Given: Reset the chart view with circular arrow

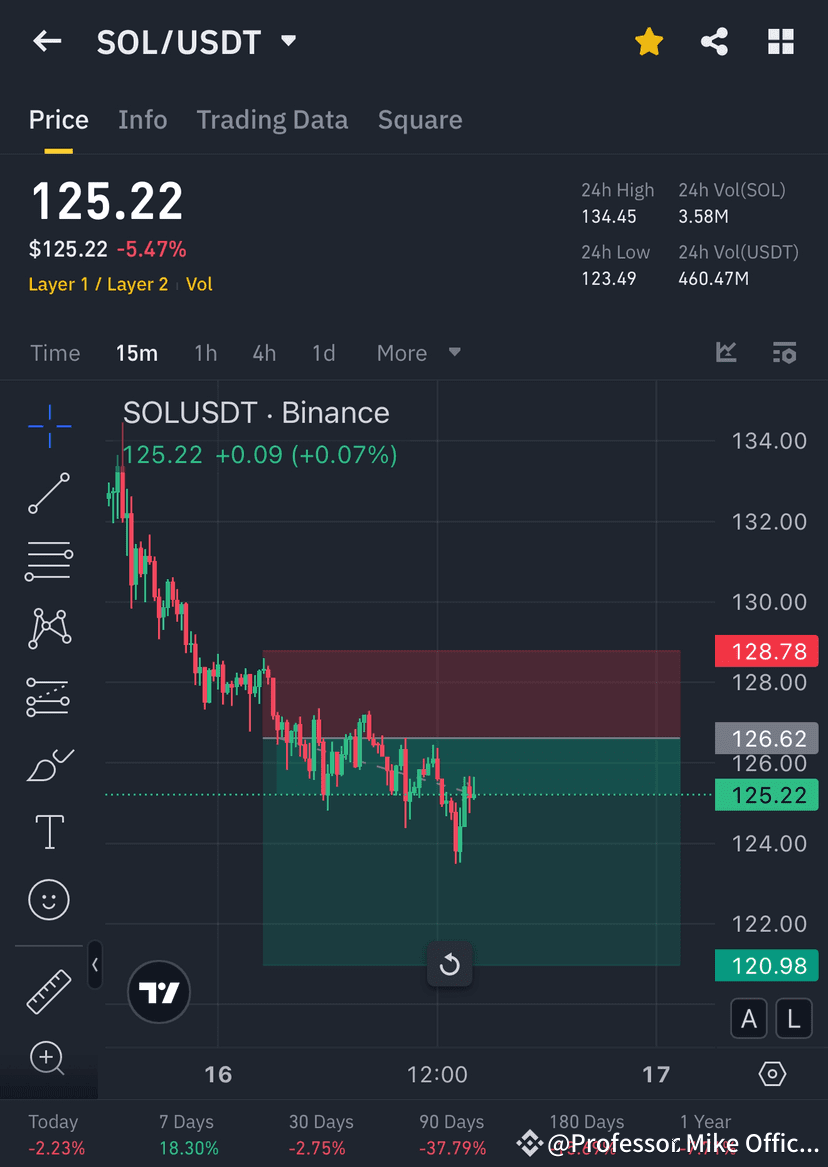Looking at the screenshot, I should (x=449, y=964).
